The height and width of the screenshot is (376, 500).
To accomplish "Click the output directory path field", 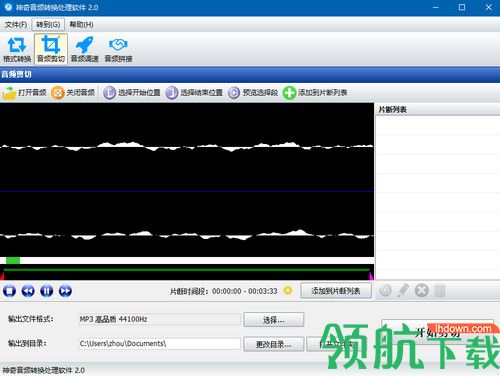I will coord(159,344).
